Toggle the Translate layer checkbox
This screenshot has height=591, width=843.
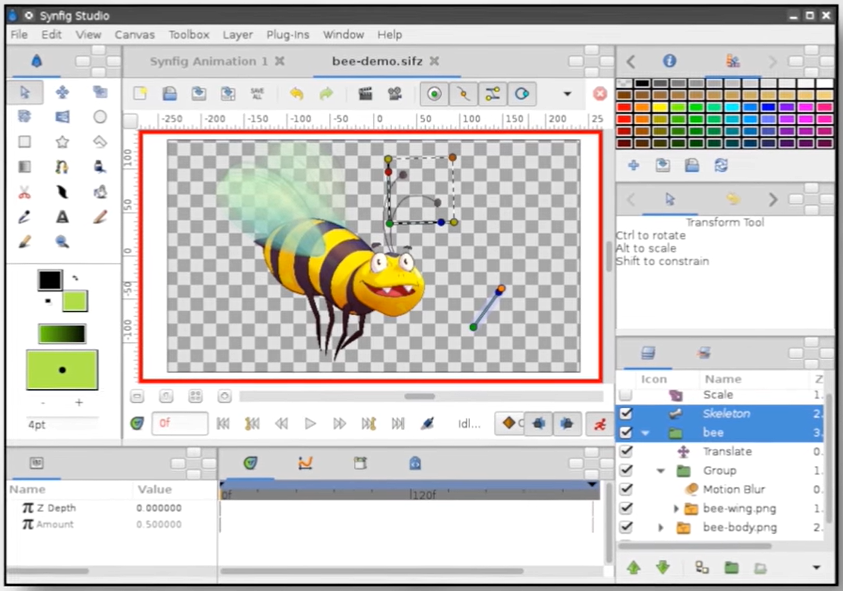point(626,451)
